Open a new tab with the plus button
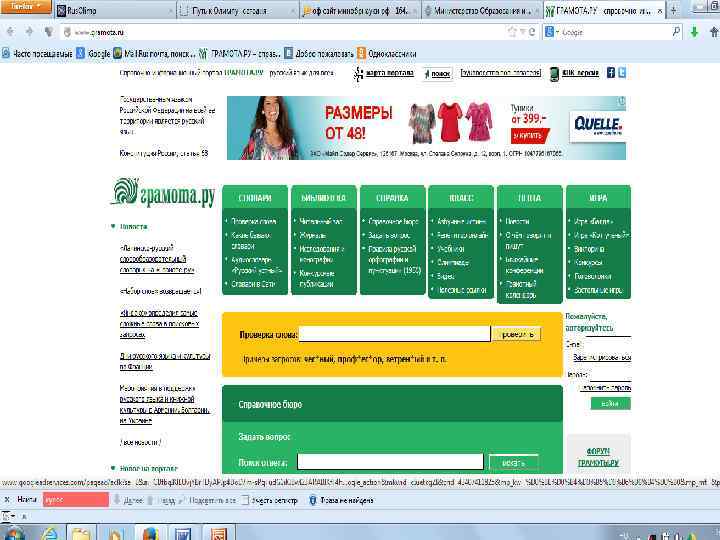The image size is (720, 540). coord(674,10)
